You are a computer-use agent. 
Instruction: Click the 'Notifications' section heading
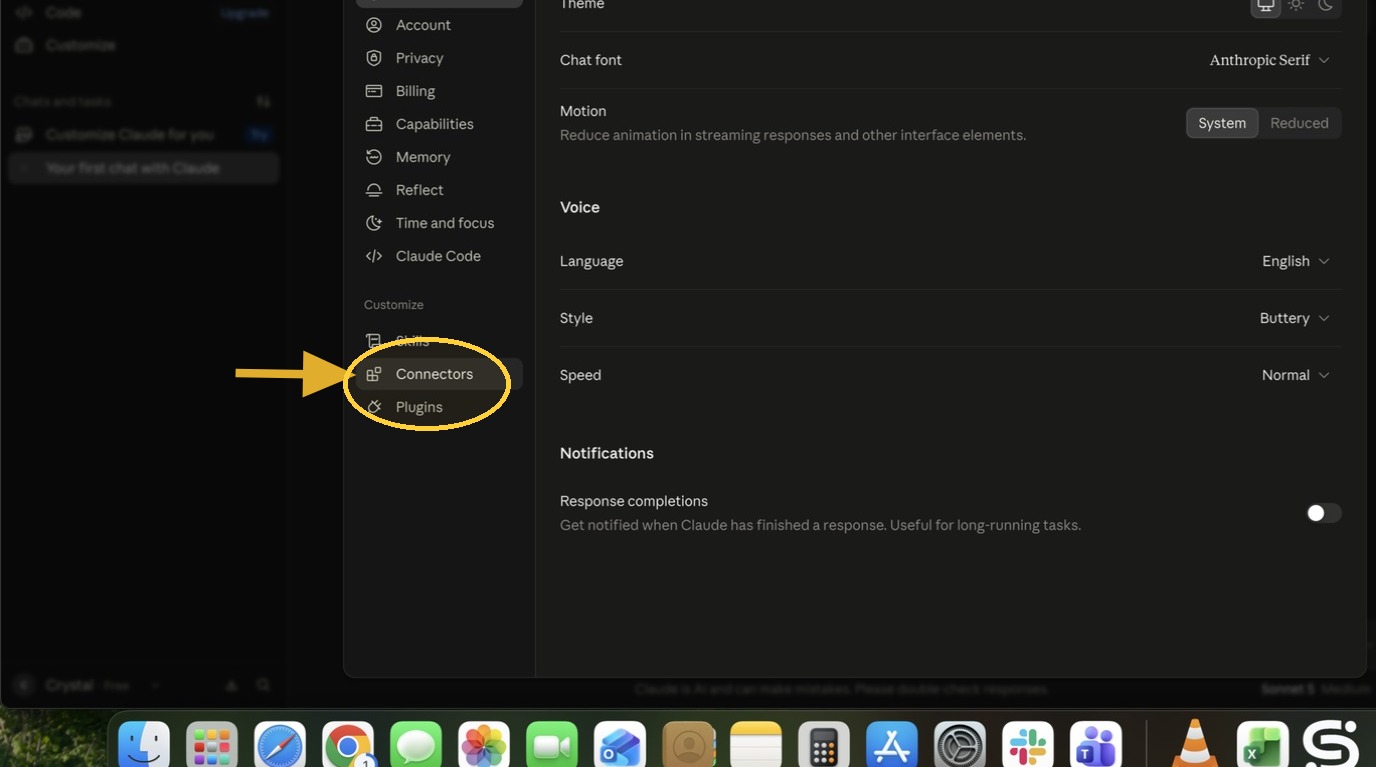click(x=607, y=453)
